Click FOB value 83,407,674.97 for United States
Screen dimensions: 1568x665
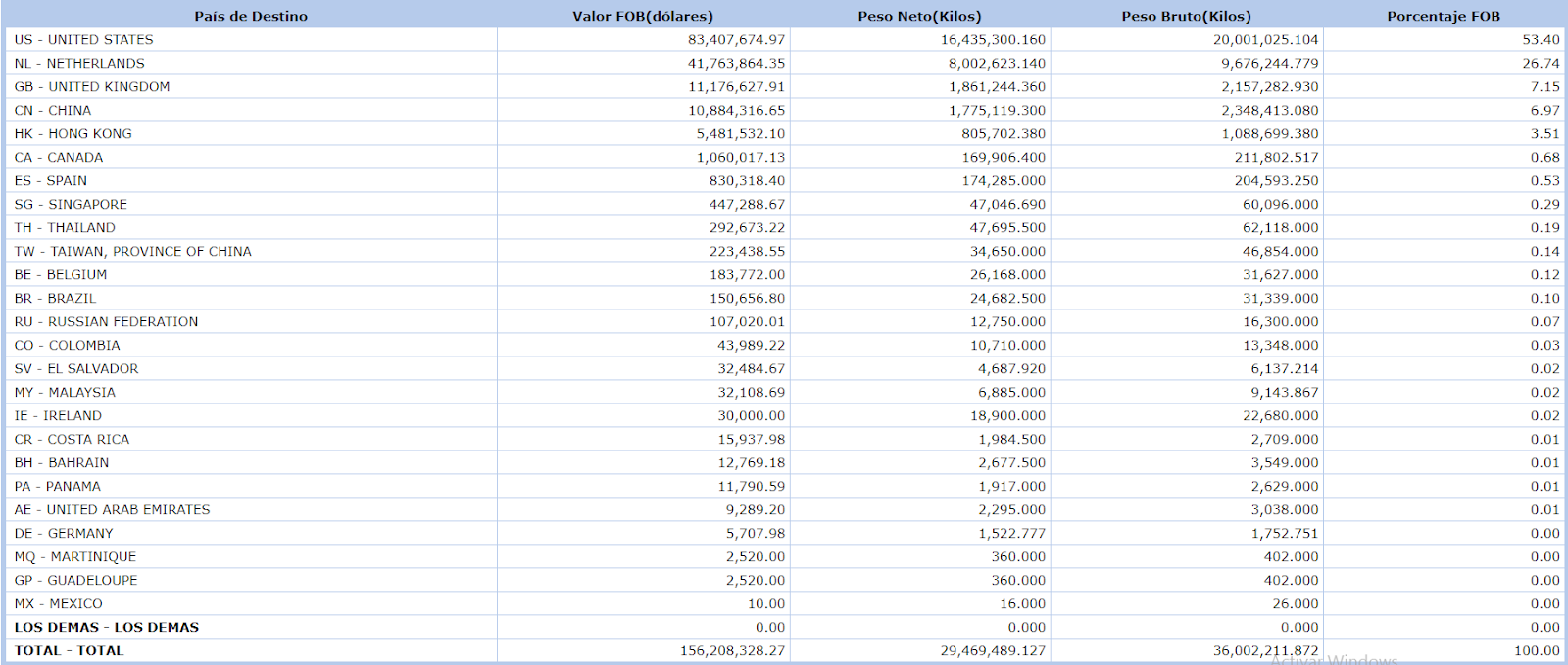coord(736,39)
